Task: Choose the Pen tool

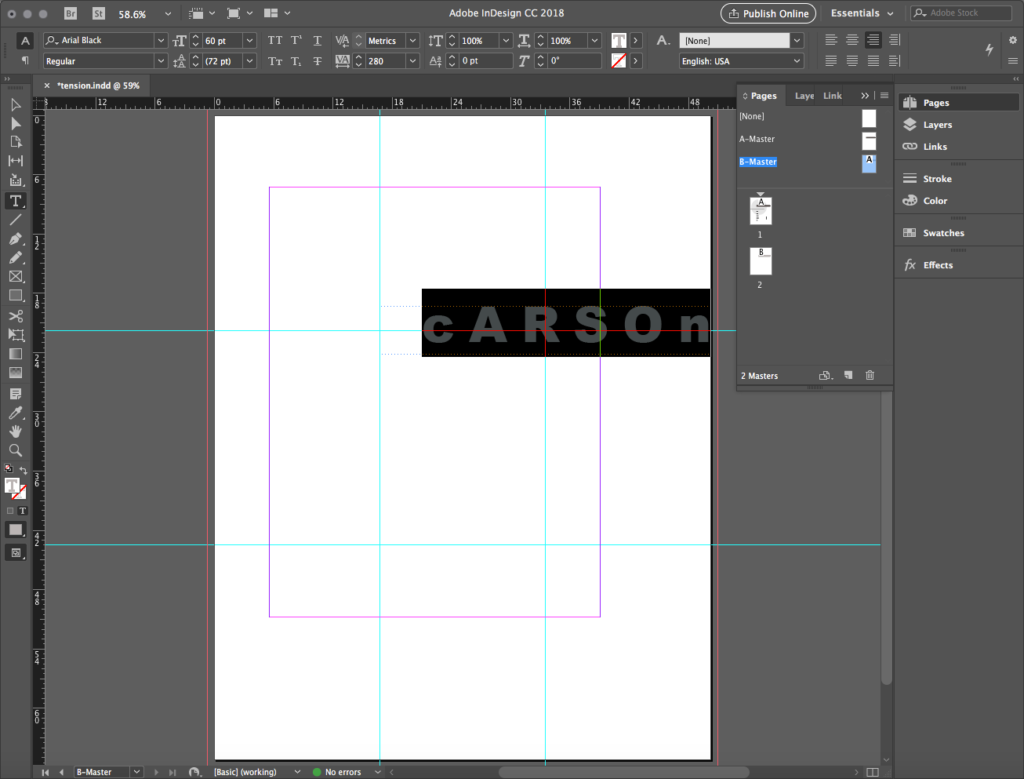Action: pos(16,239)
